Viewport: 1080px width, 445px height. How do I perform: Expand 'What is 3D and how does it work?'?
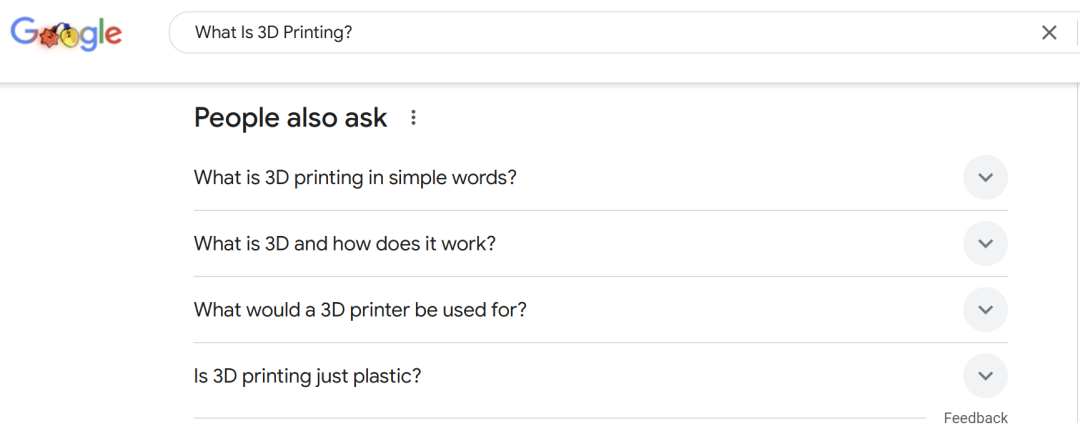click(601, 244)
